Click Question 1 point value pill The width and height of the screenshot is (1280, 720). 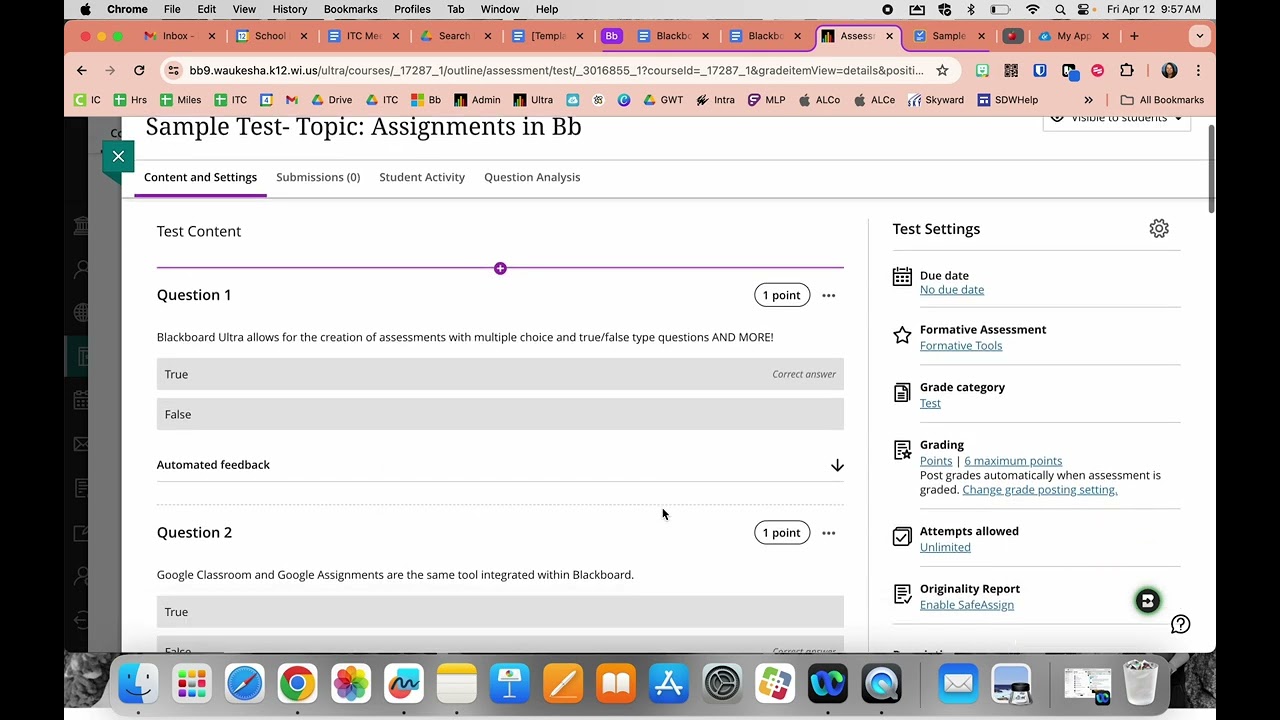coord(781,295)
